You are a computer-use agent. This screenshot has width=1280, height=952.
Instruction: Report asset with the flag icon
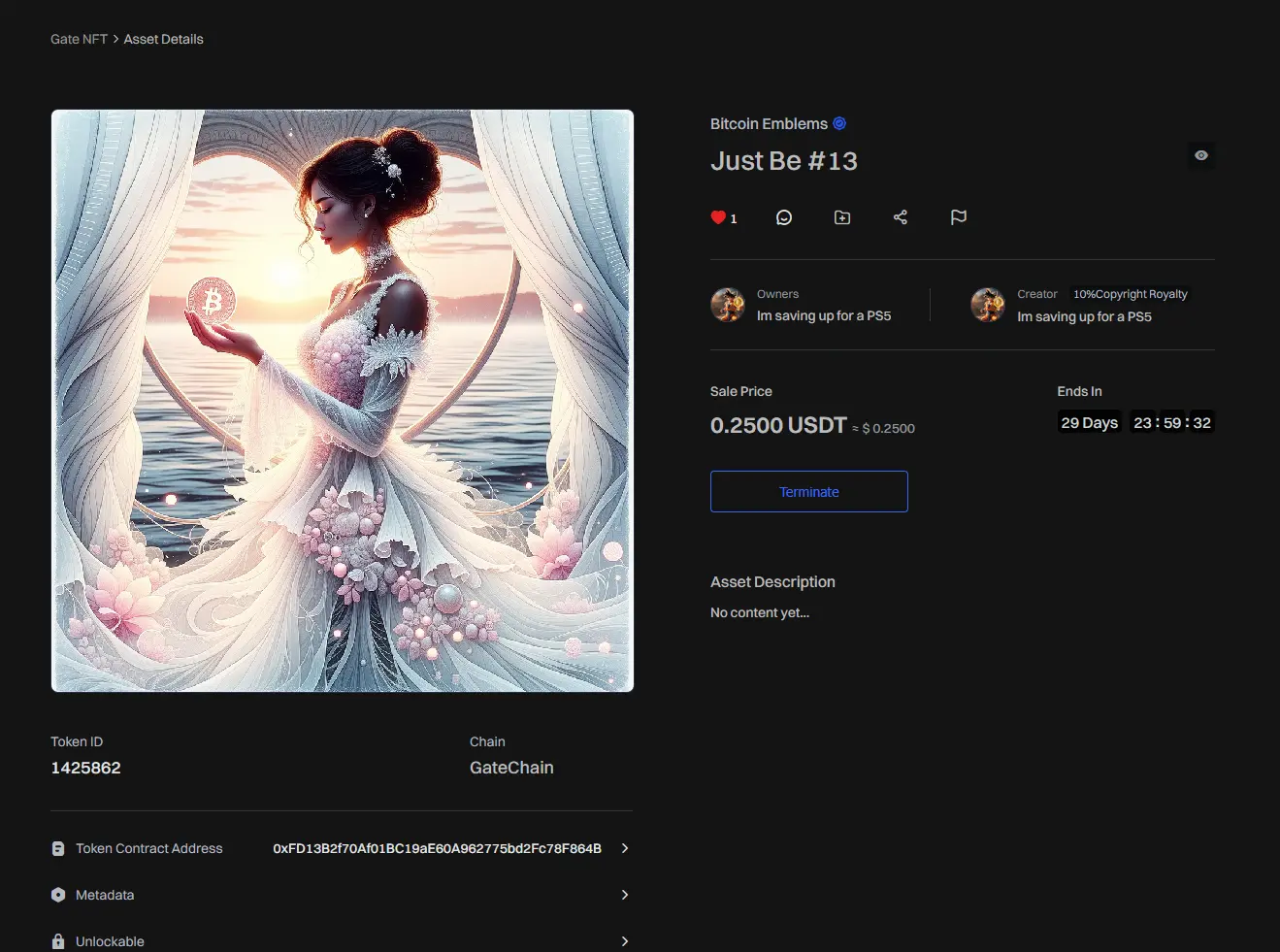959,217
